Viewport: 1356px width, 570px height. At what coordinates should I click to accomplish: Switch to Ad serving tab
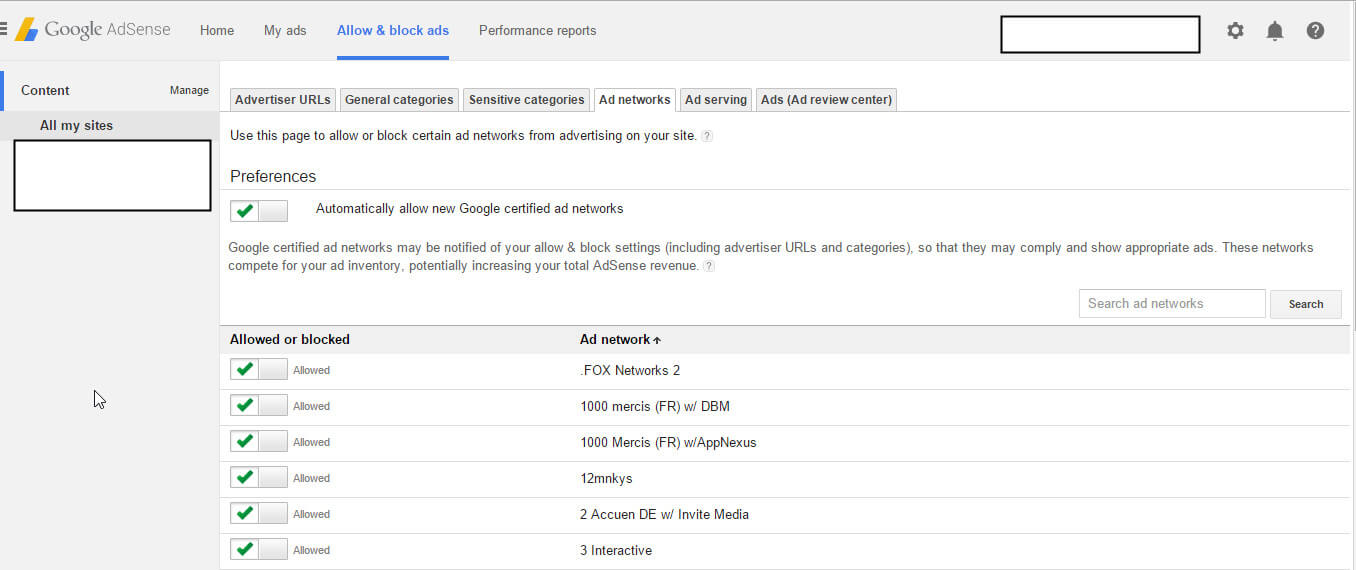(716, 99)
